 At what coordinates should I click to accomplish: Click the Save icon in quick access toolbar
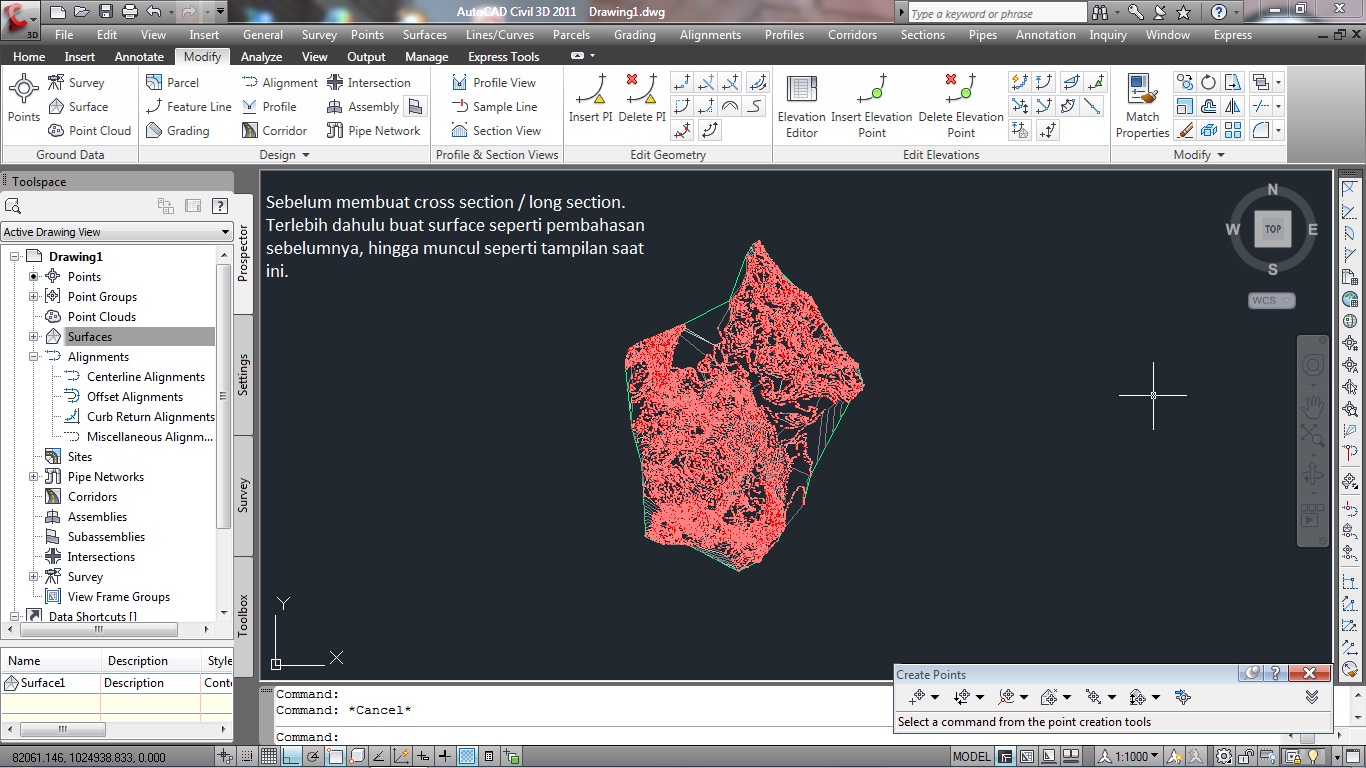point(107,13)
